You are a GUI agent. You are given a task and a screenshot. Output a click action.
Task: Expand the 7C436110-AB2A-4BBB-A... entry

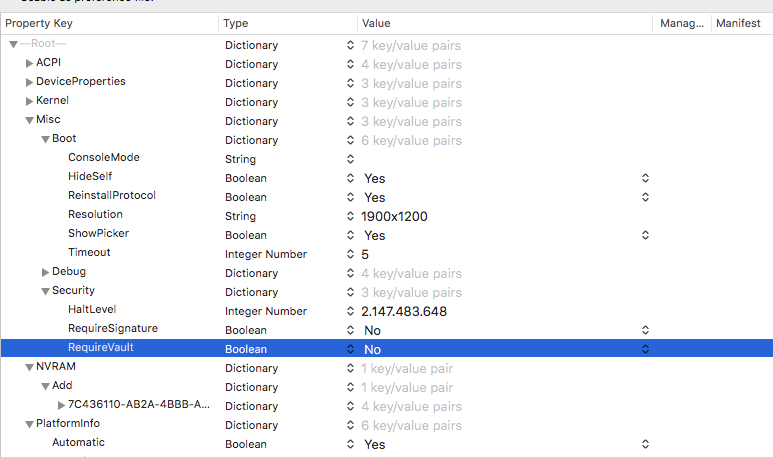tap(62, 405)
